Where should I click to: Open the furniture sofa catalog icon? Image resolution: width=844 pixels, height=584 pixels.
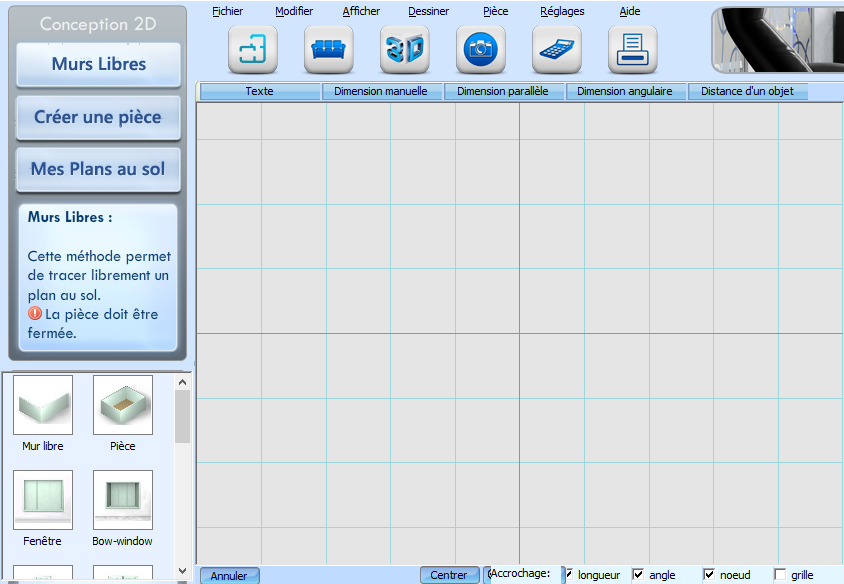[x=328, y=50]
